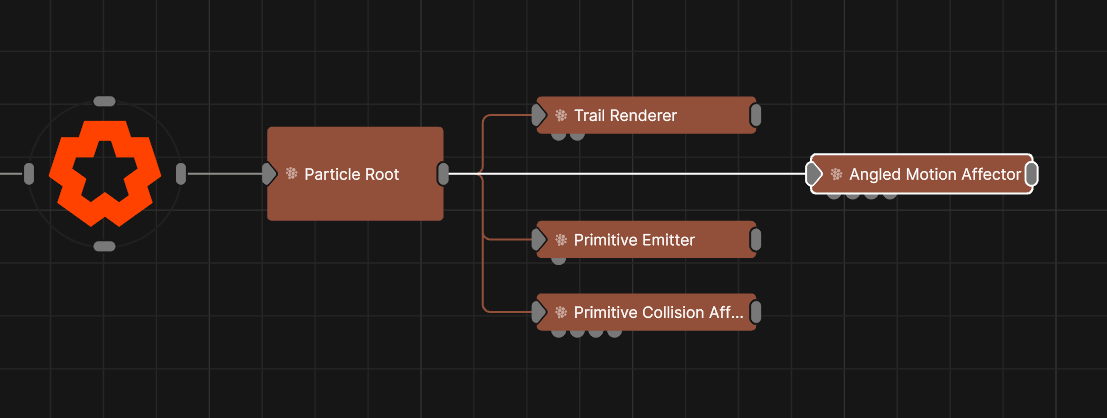Click the right port of the Root node
The height and width of the screenshot is (418, 1107).
[181, 174]
